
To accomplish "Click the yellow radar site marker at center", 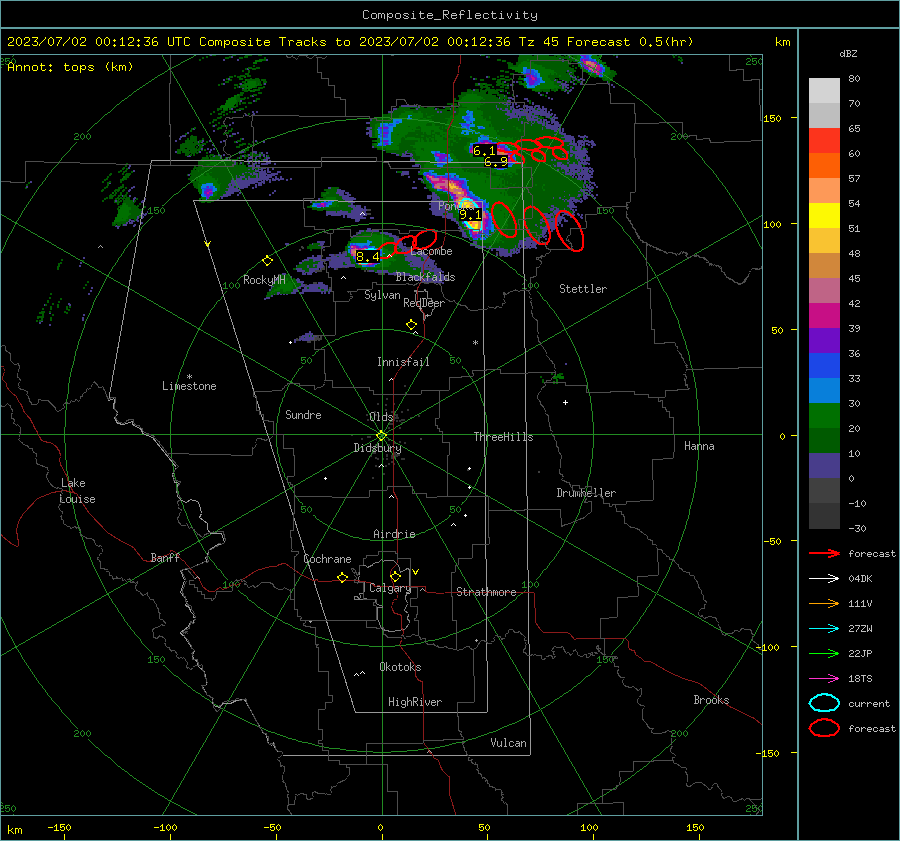I will tap(382, 436).
